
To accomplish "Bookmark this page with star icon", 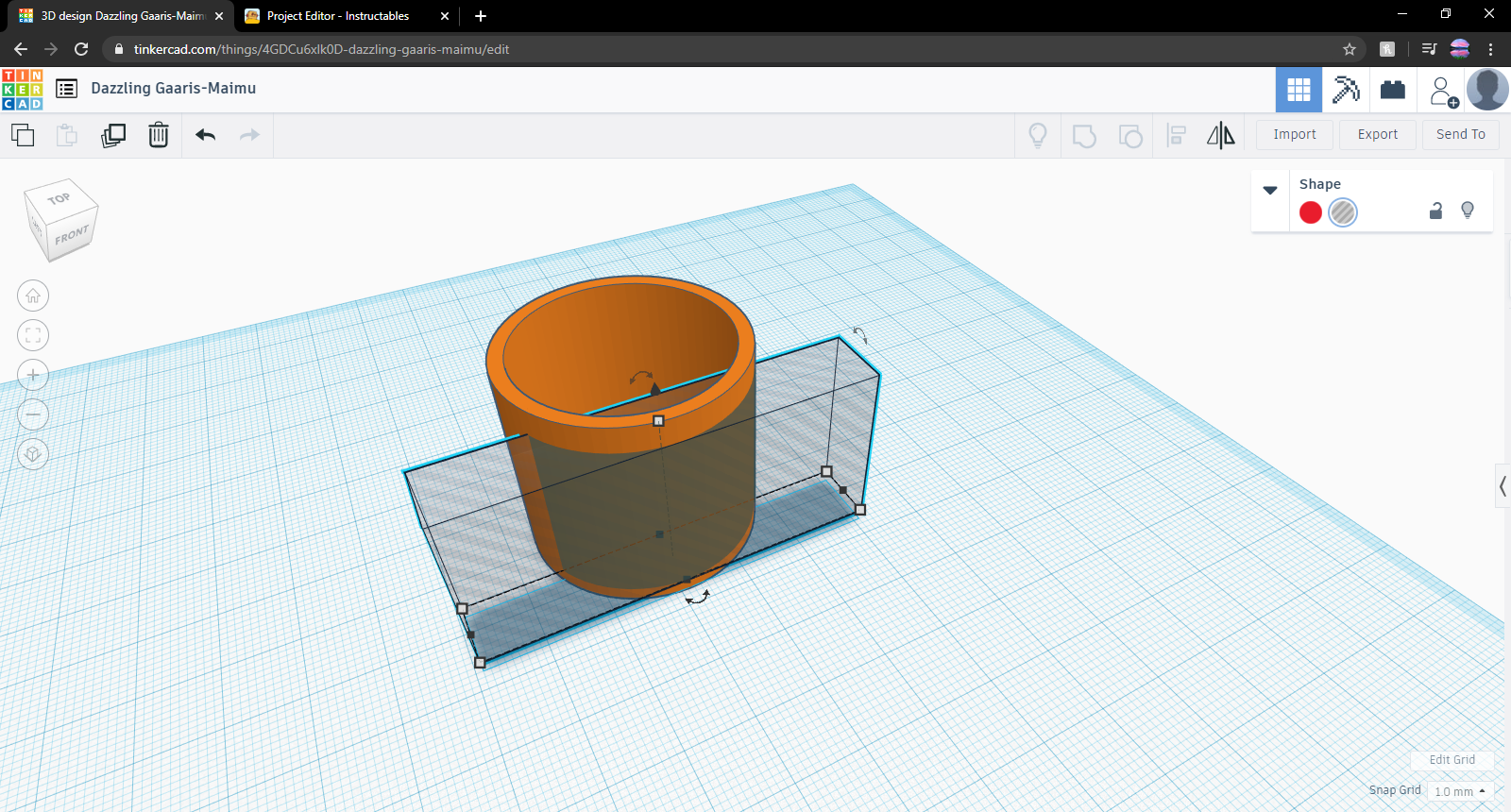I will [x=1350, y=49].
